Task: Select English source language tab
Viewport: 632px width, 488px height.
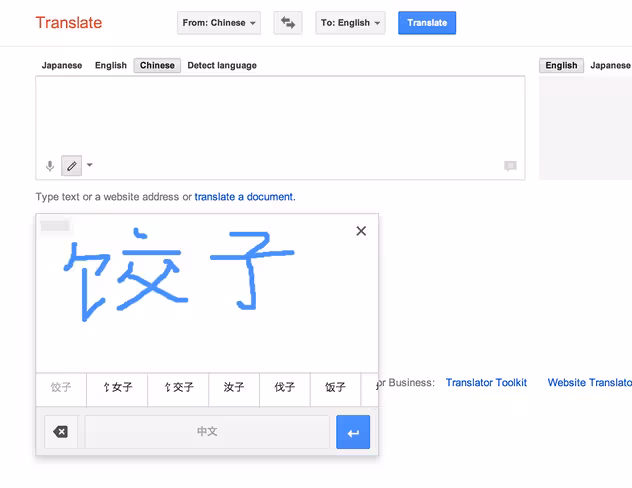Action: pyautogui.click(x=111, y=65)
